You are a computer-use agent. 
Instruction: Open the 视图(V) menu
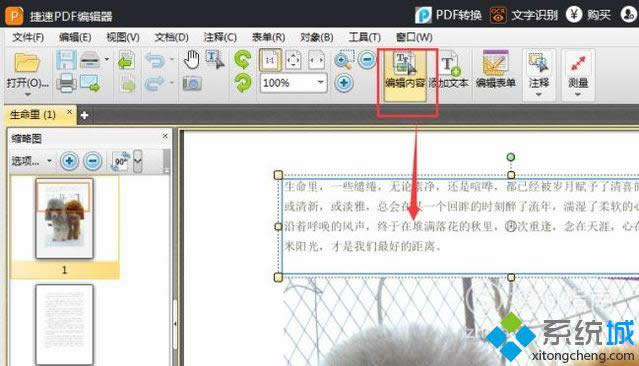[x=123, y=37]
